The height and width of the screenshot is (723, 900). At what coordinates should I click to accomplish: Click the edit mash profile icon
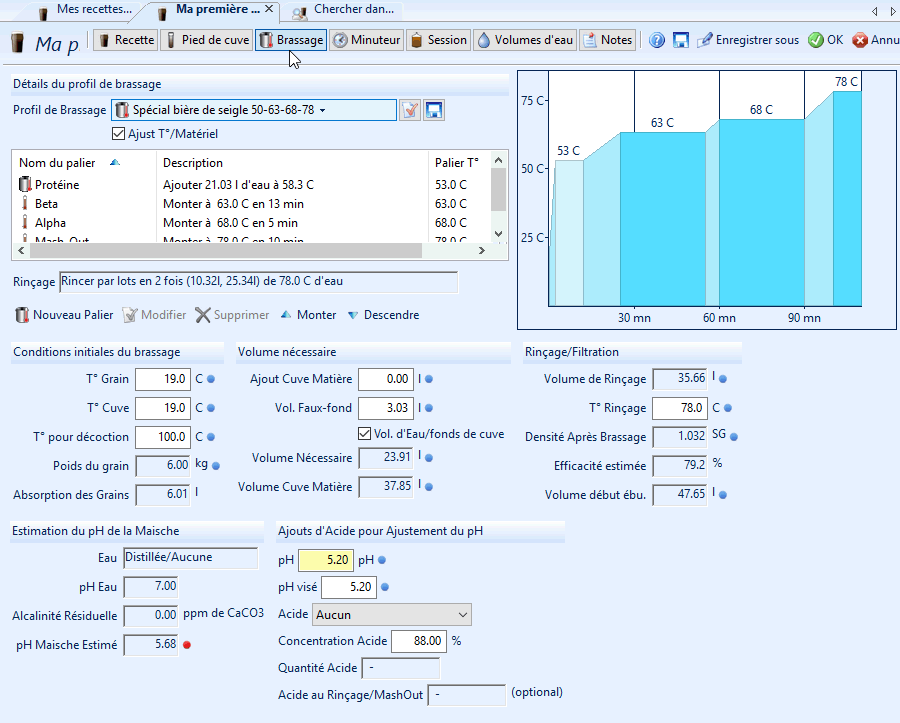409,110
